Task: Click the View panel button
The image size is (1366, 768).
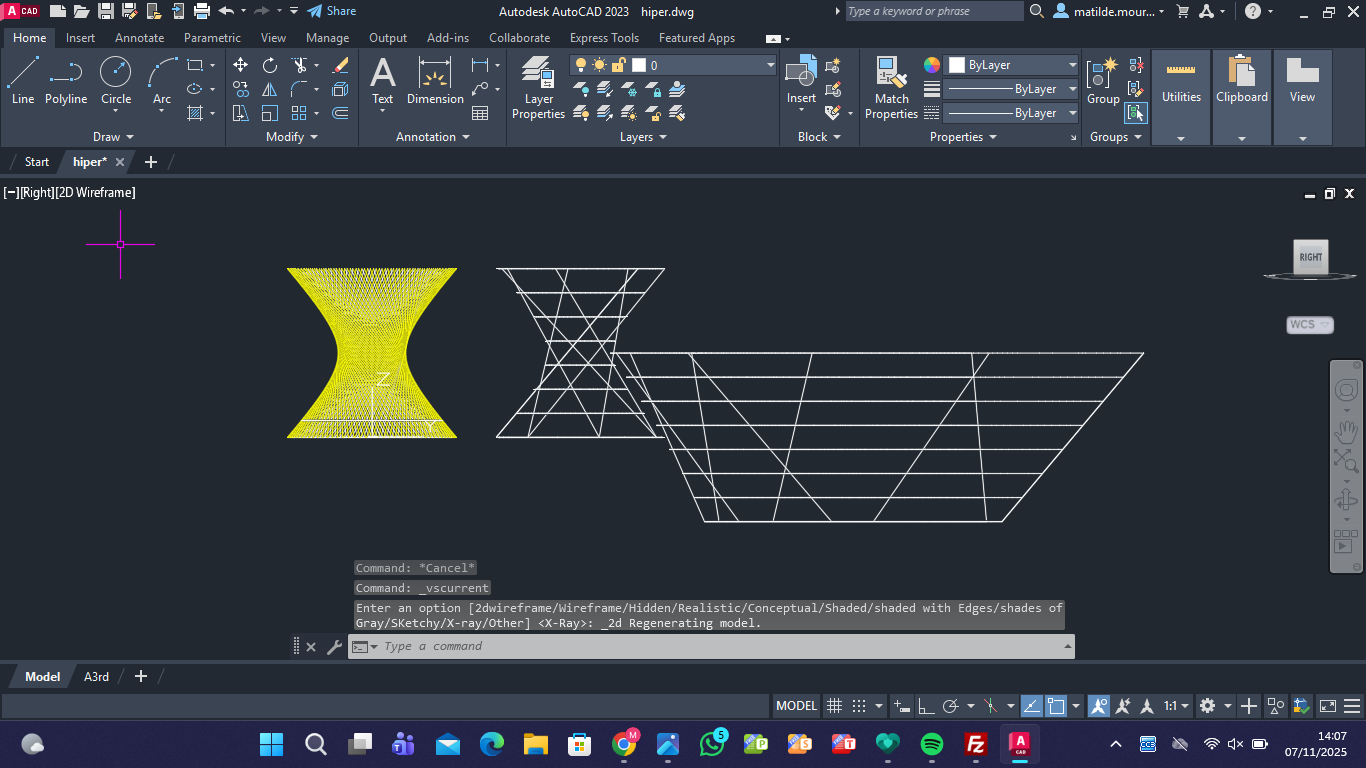Action: pyautogui.click(x=1302, y=98)
